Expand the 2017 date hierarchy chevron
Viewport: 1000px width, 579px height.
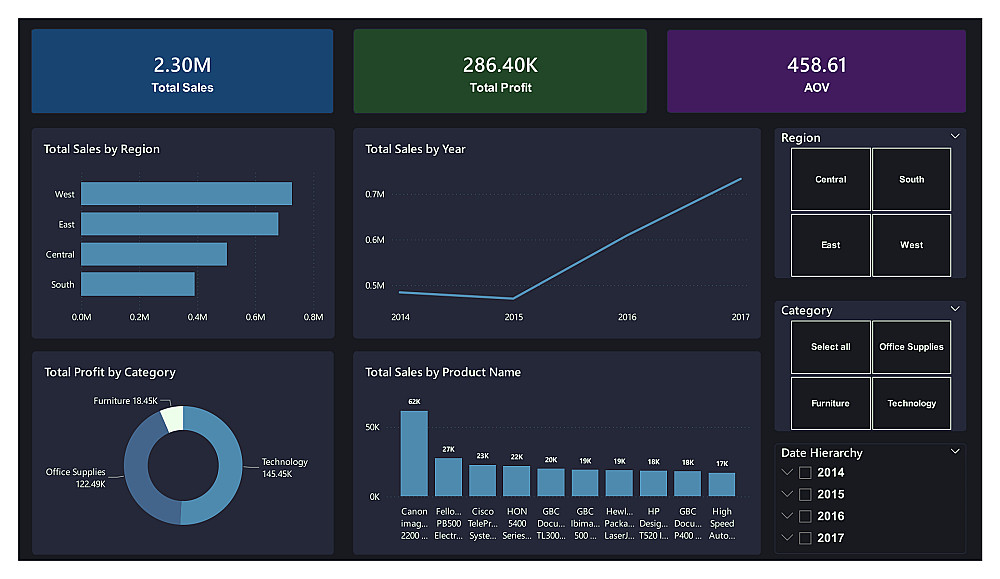(x=787, y=538)
